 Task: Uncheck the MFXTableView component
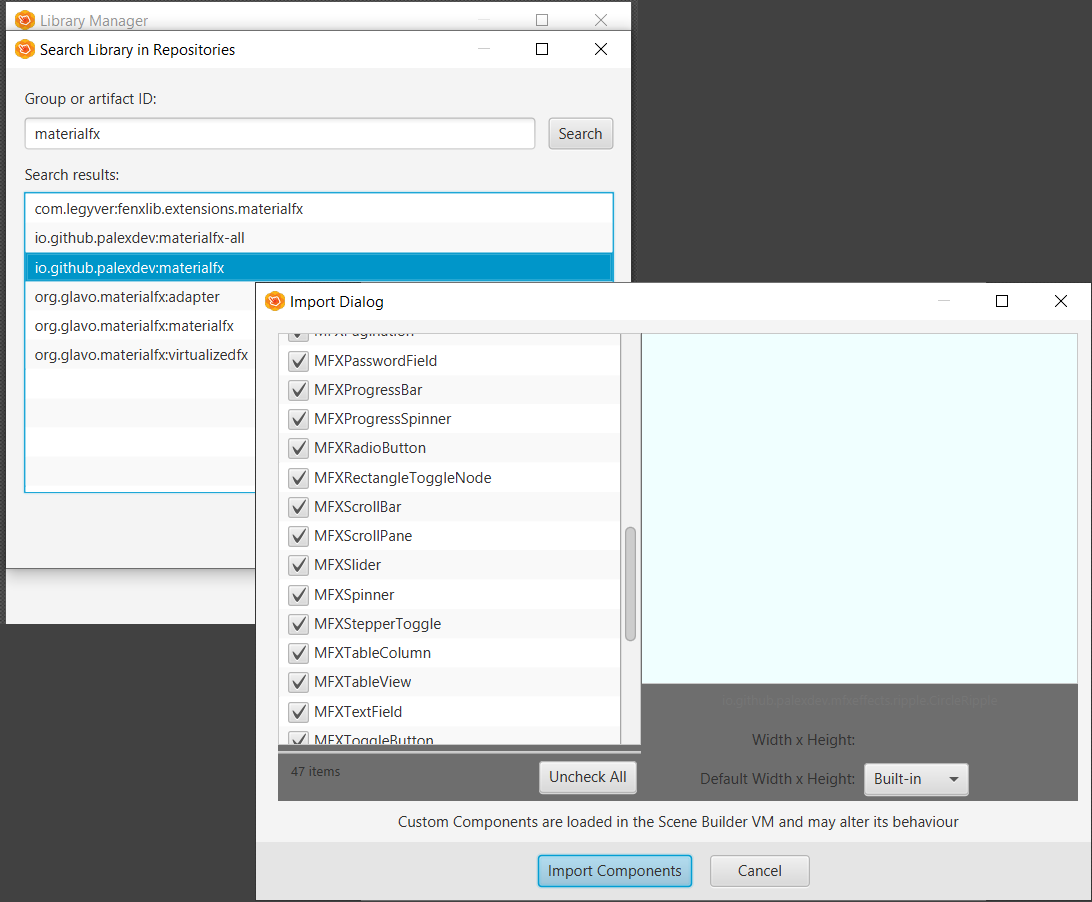point(297,682)
